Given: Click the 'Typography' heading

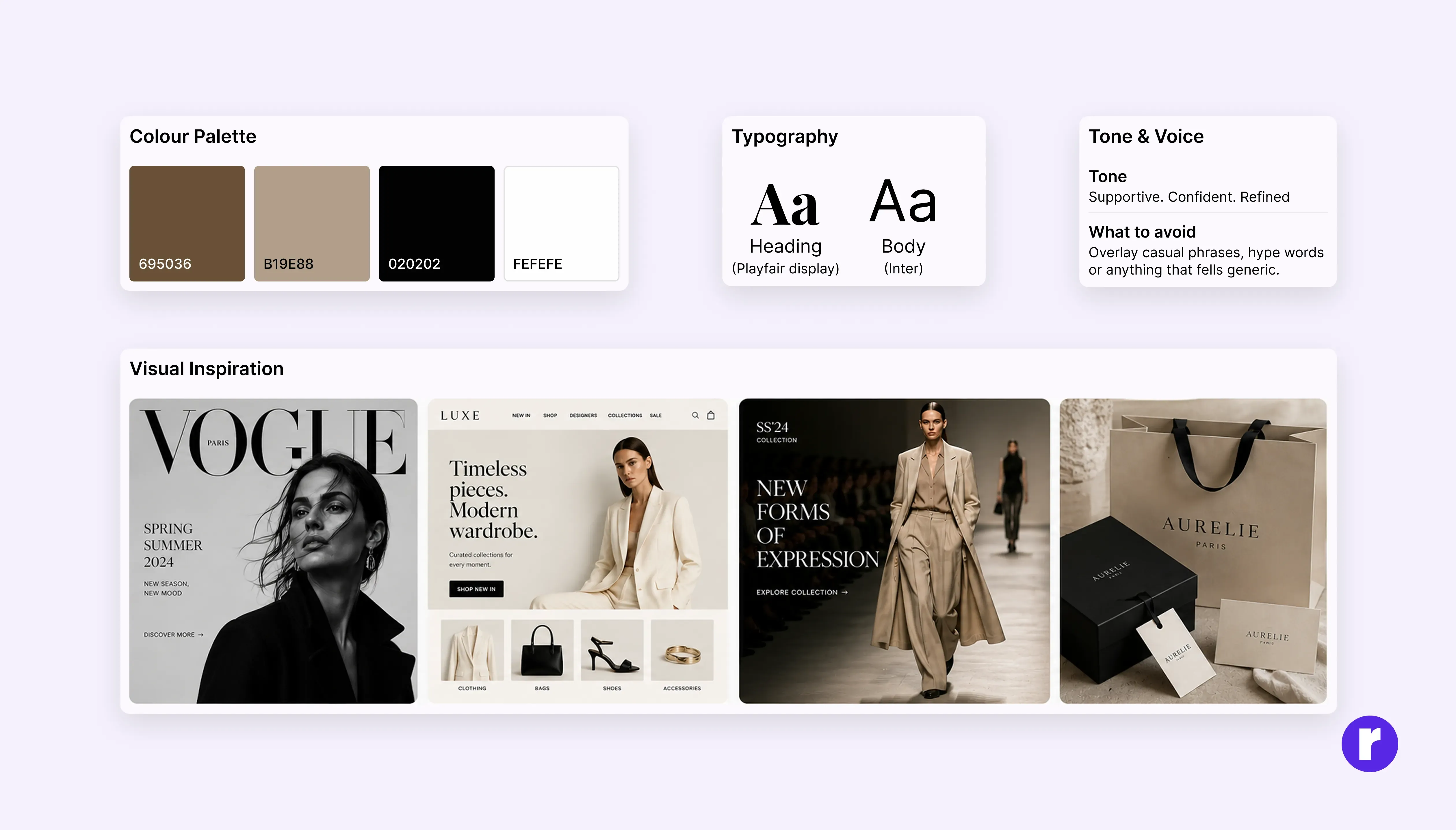Looking at the screenshot, I should click(x=785, y=137).
